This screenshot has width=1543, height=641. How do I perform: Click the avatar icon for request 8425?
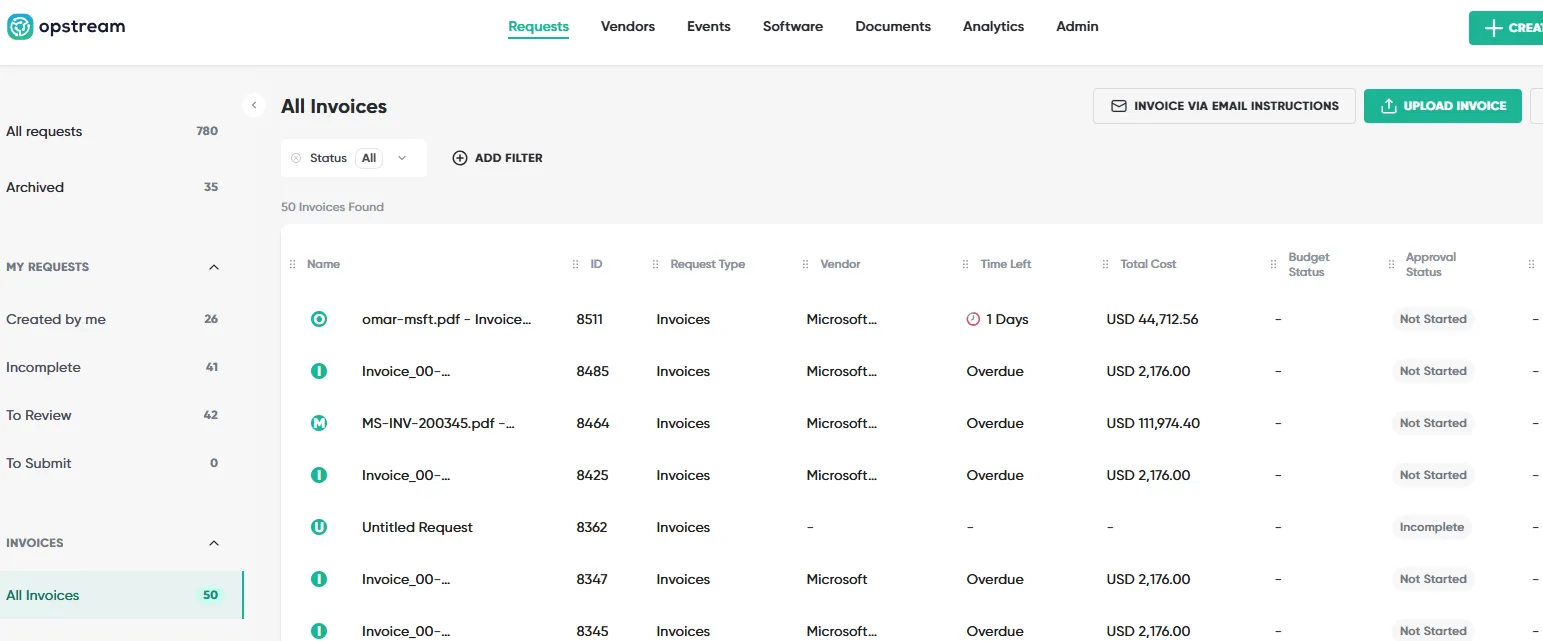pyautogui.click(x=319, y=475)
